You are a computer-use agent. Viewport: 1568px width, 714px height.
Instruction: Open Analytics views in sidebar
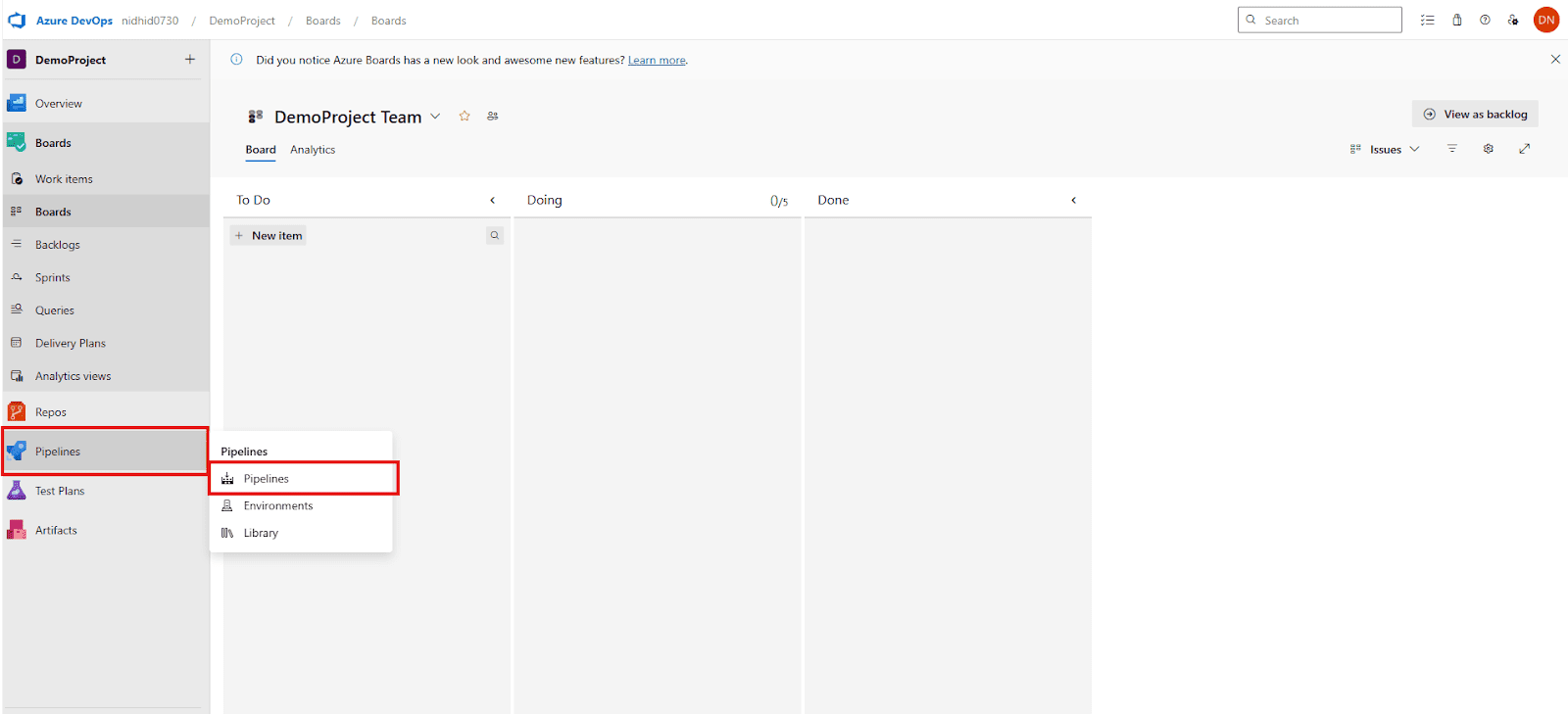[x=106, y=376]
